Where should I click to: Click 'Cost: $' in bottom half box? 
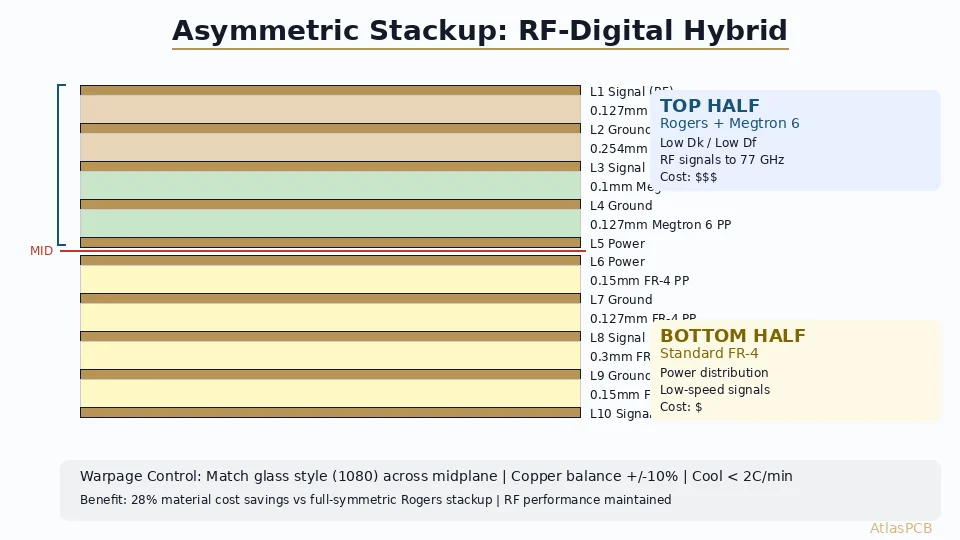pyautogui.click(x=681, y=407)
